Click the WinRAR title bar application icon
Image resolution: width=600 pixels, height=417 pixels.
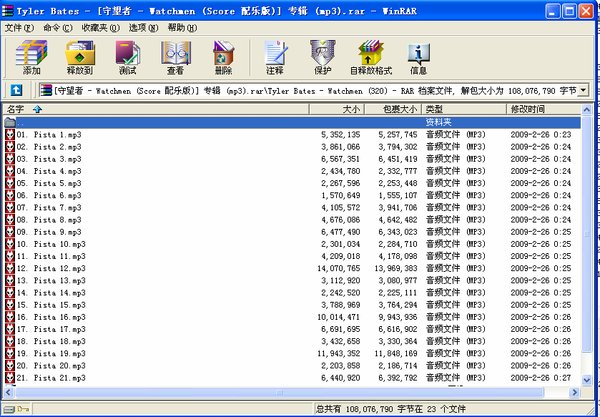coord(8,11)
